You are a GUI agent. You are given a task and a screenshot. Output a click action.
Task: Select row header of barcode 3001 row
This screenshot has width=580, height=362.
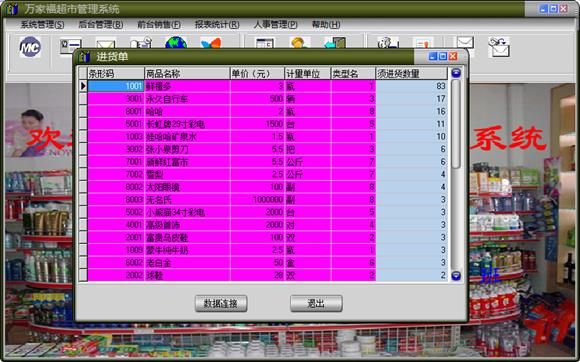click(83, 99)
